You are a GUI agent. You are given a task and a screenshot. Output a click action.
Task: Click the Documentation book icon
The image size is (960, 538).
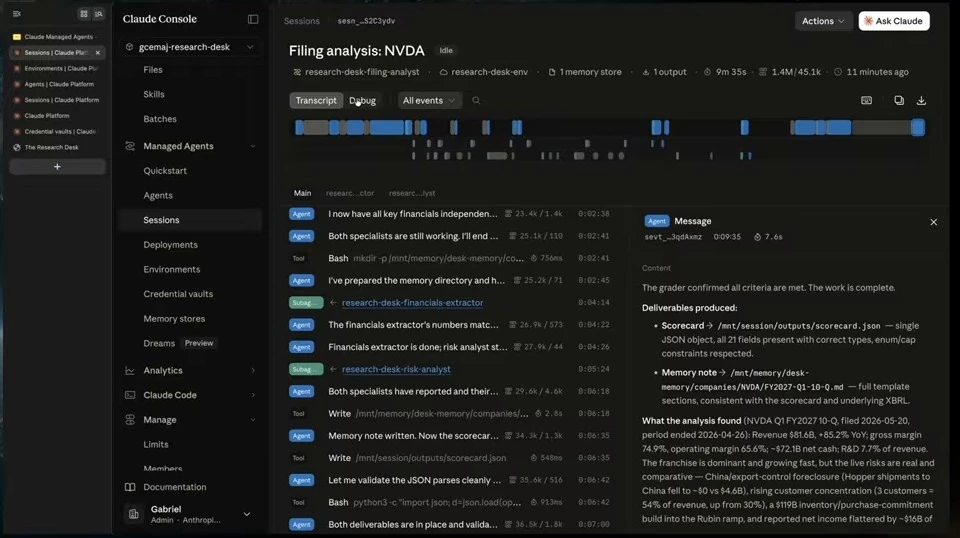coord(130,487)
